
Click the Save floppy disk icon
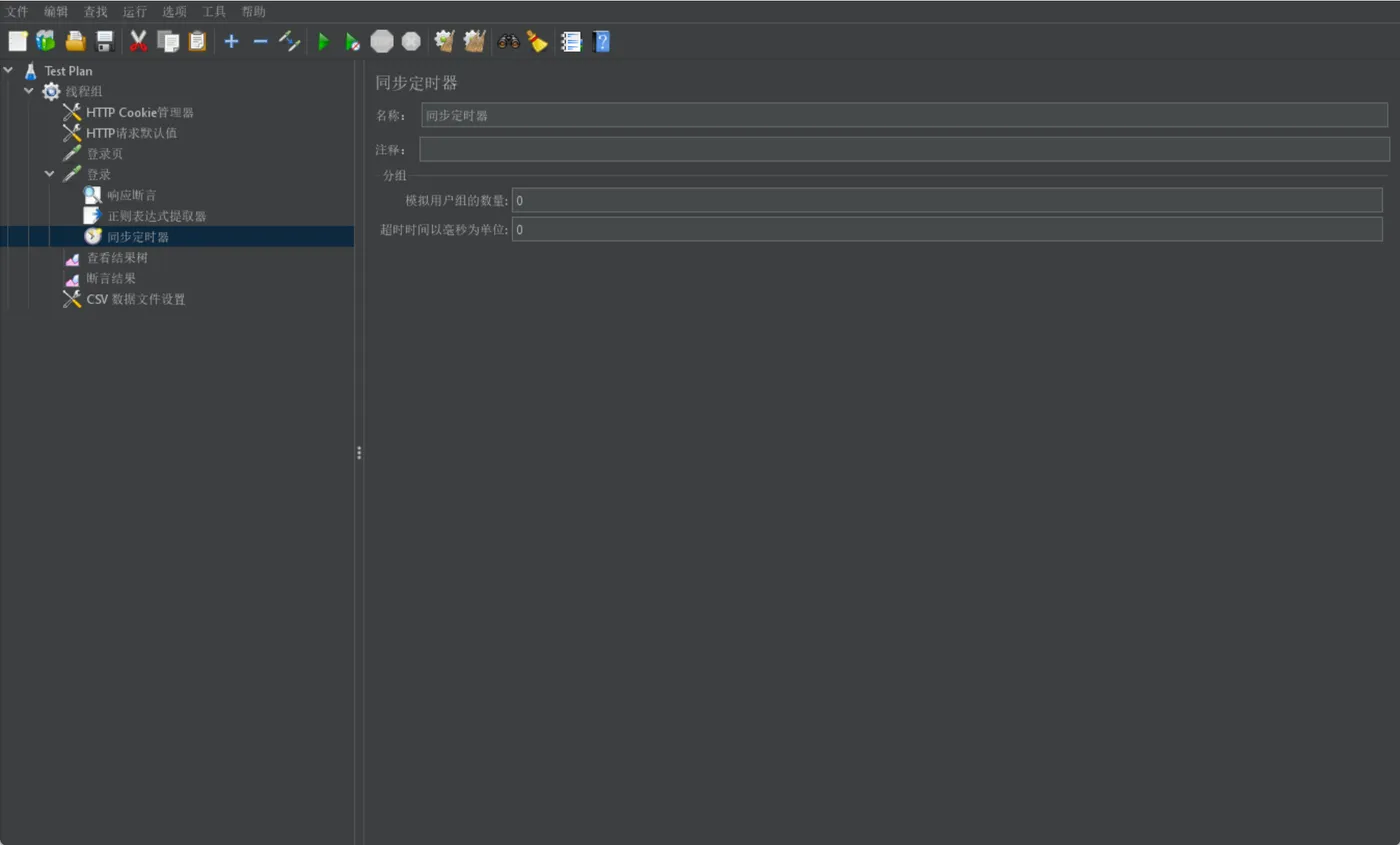click(x=104, y=41)
